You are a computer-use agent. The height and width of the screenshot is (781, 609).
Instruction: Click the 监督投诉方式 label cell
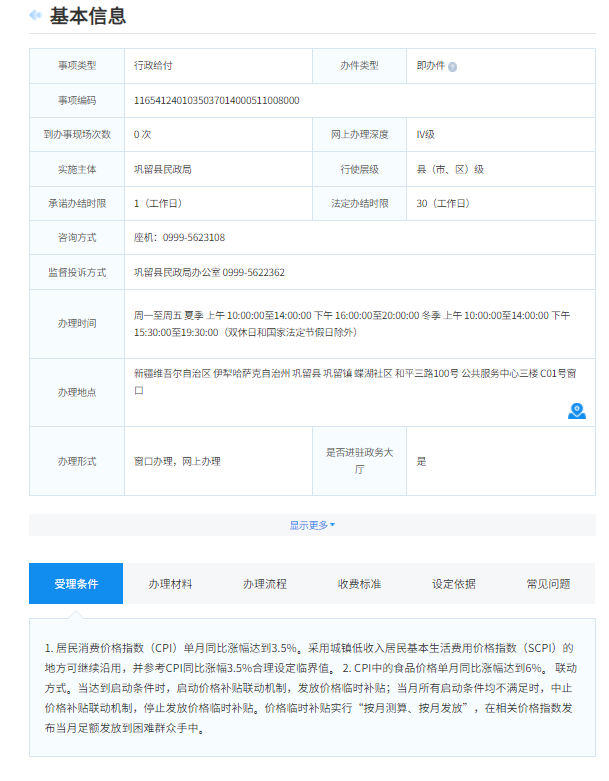(x=77, y=272)
